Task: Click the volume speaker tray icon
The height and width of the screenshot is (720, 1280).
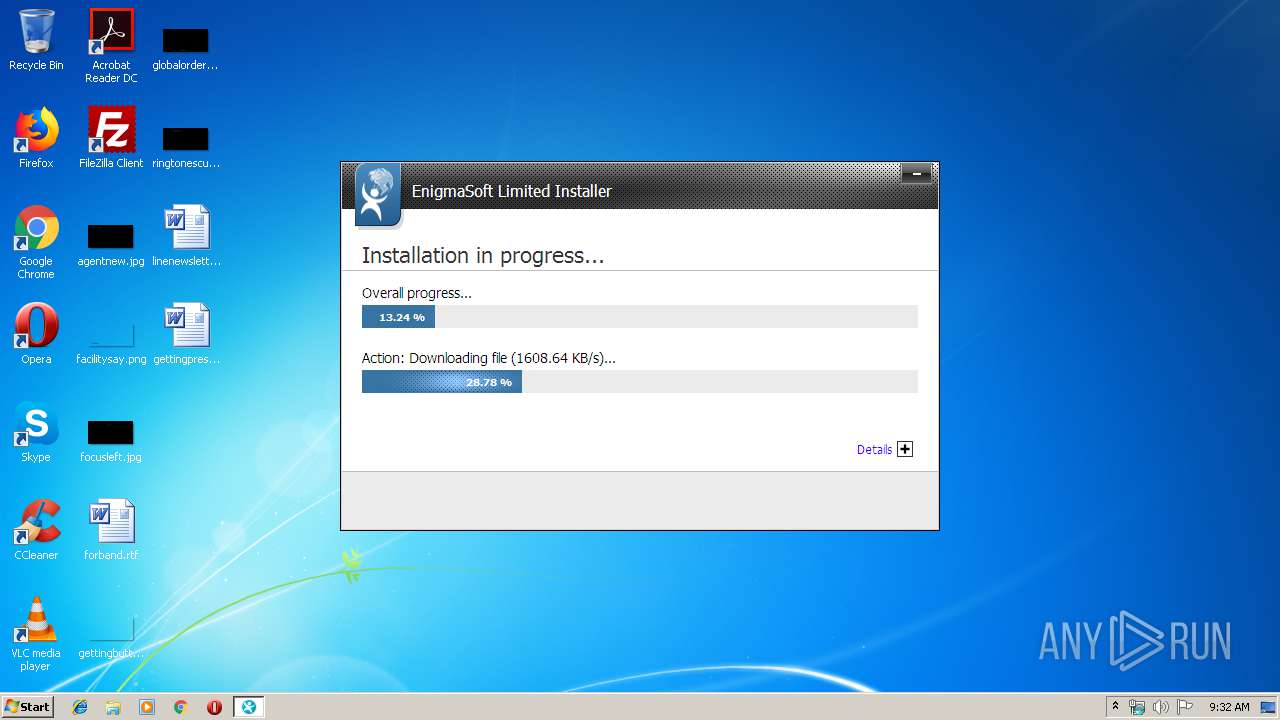Action: [1160, 707]
